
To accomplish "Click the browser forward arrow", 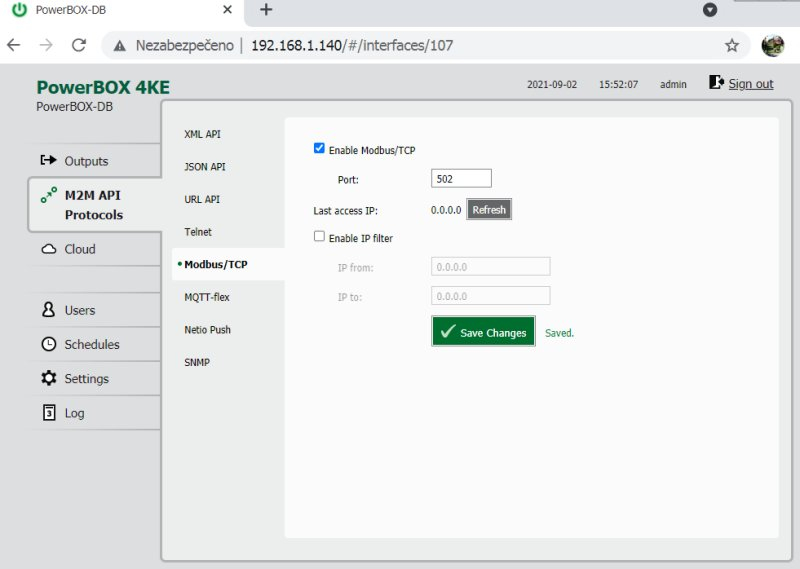I will click(x=46, y=45).
